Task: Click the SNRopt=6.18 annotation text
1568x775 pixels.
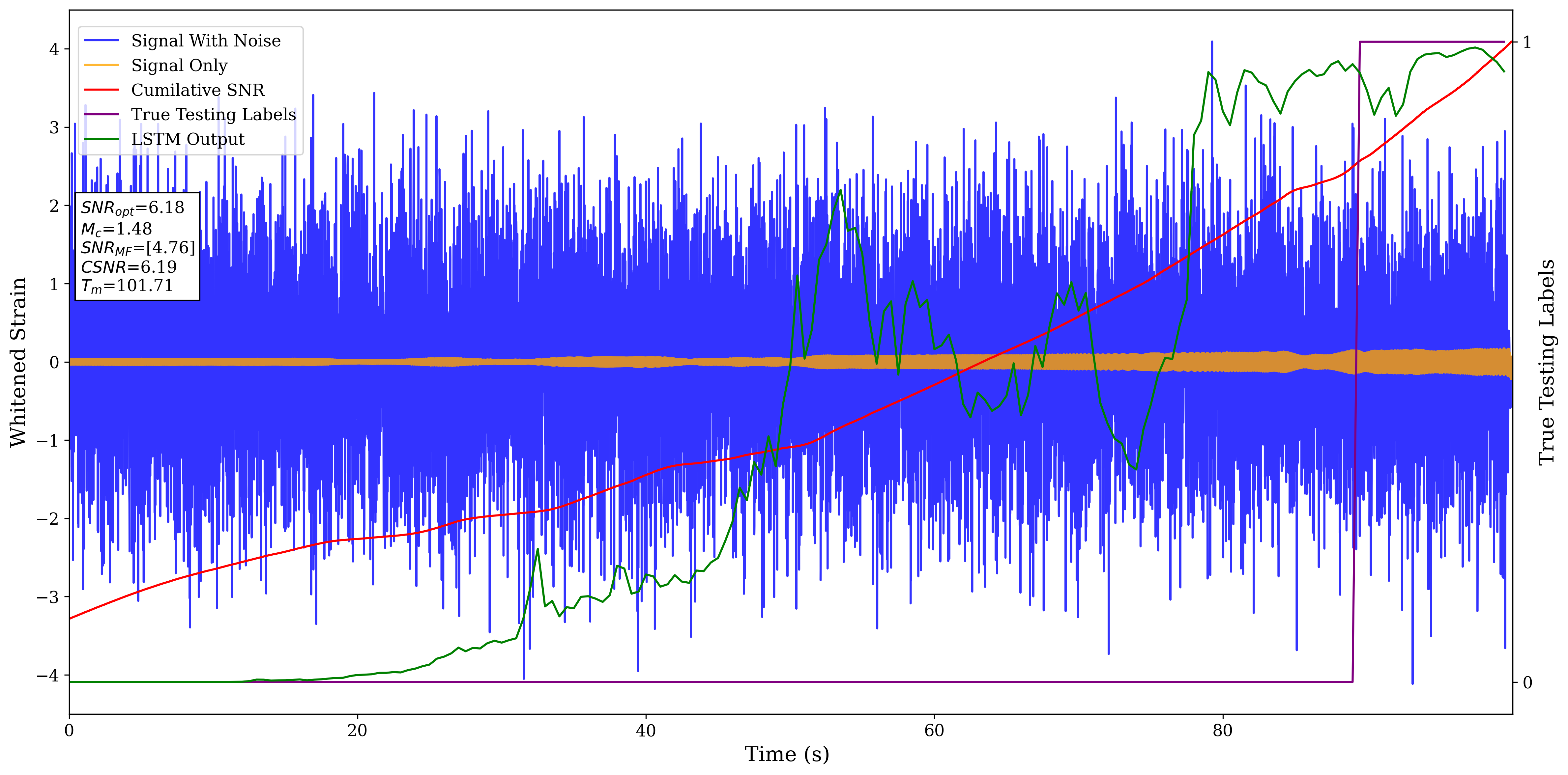Action: click(132, 208)
